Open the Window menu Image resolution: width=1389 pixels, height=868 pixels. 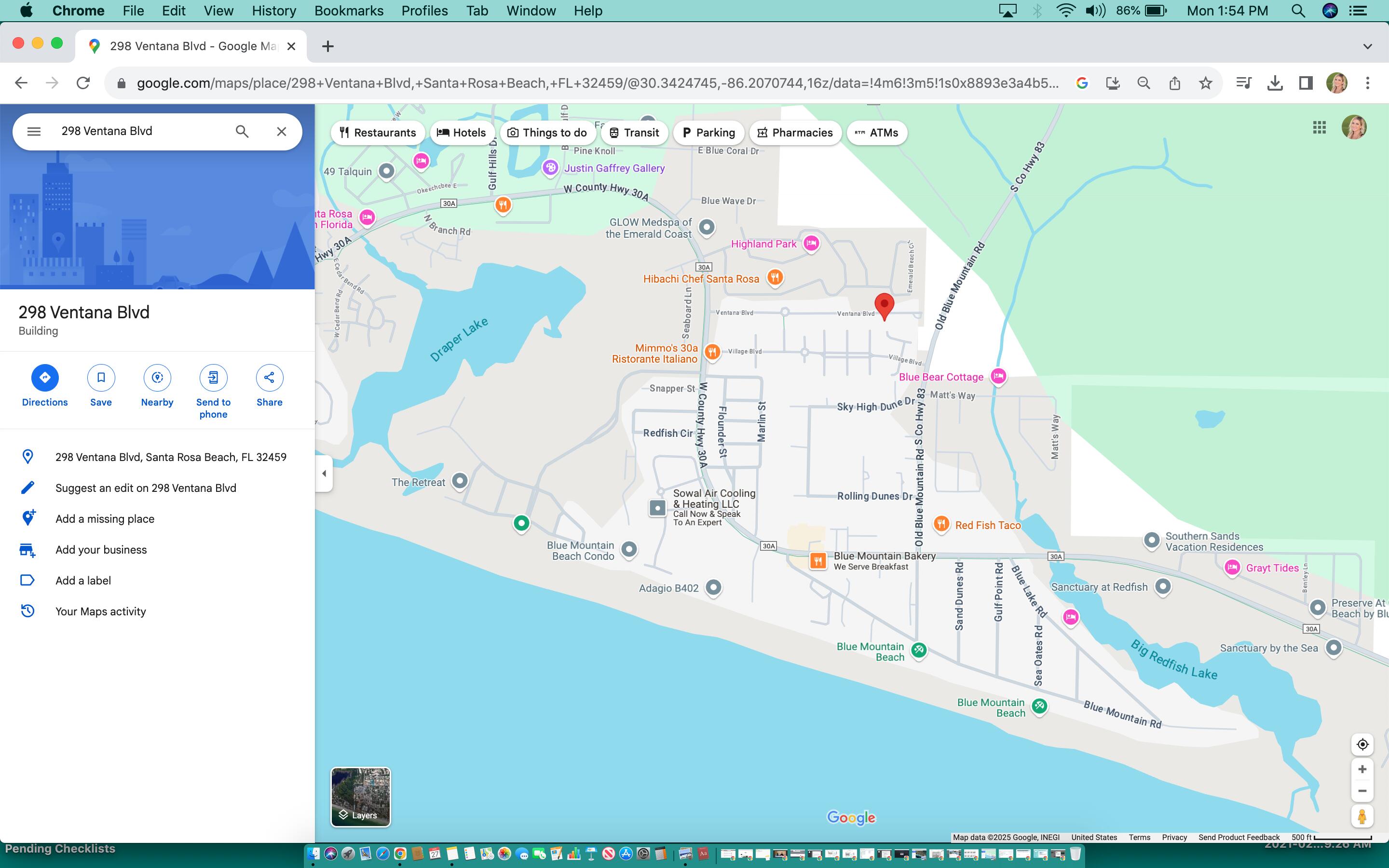click(531, 11)
